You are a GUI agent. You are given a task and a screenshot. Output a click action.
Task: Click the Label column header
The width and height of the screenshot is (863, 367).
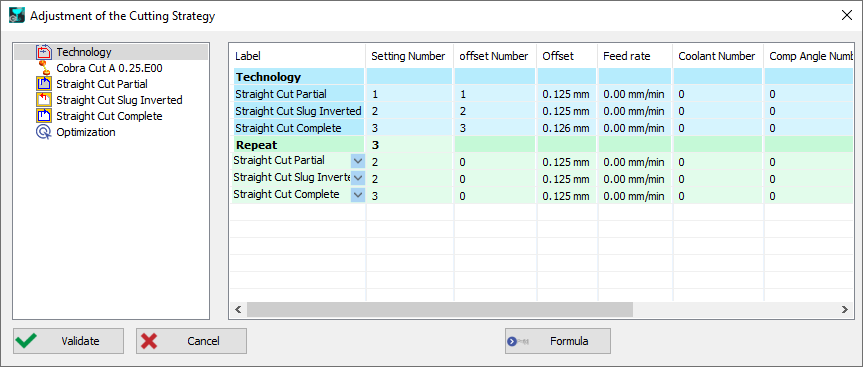298,56
